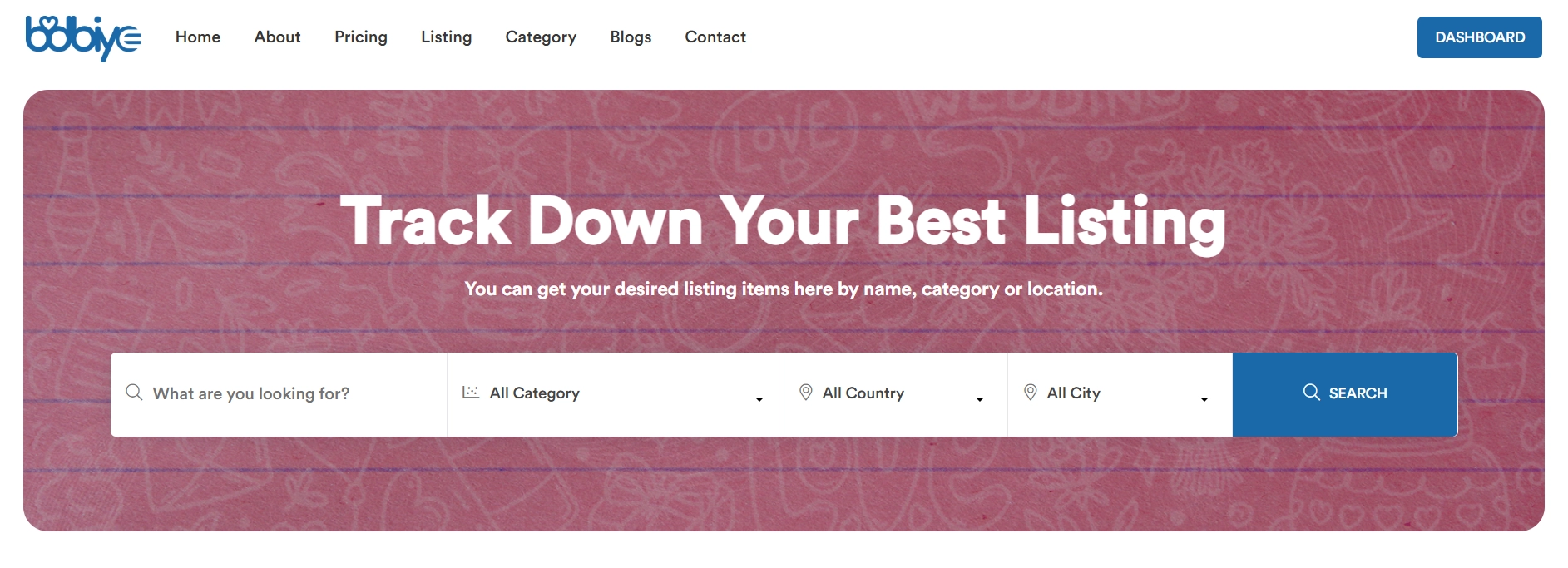1568x568 pixels.
Task: Click the Bobiye logo
Action: click(x=83, y=37)
